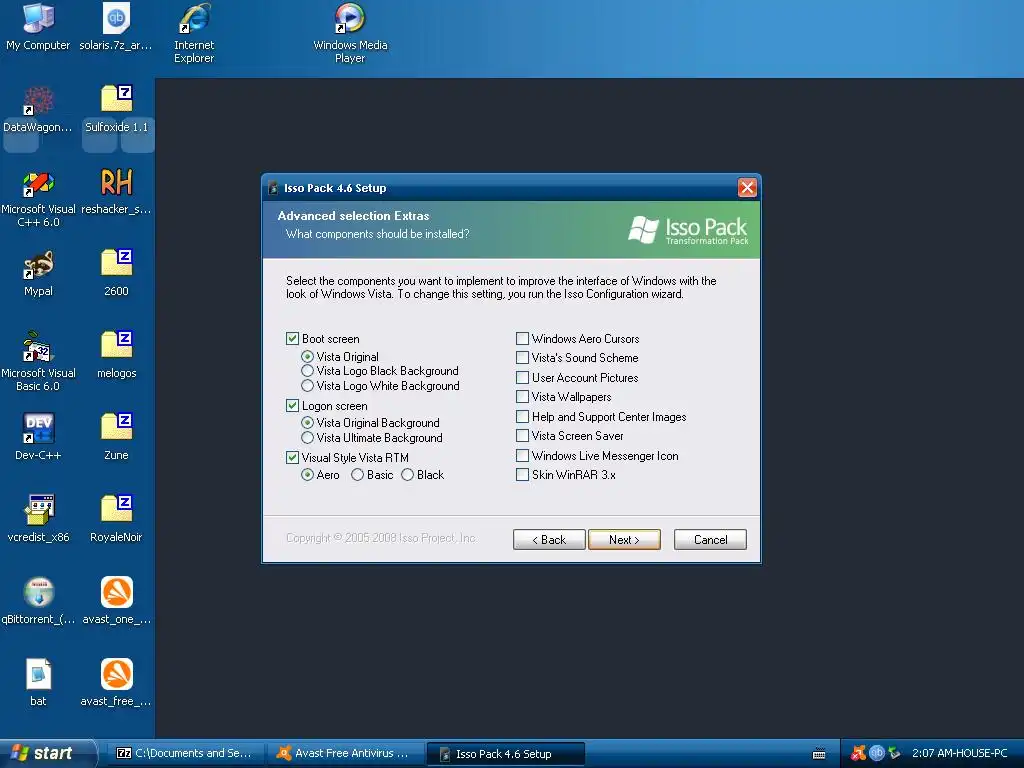
Task: Select Vista Original Background logon radio
Action: point(307,423)
